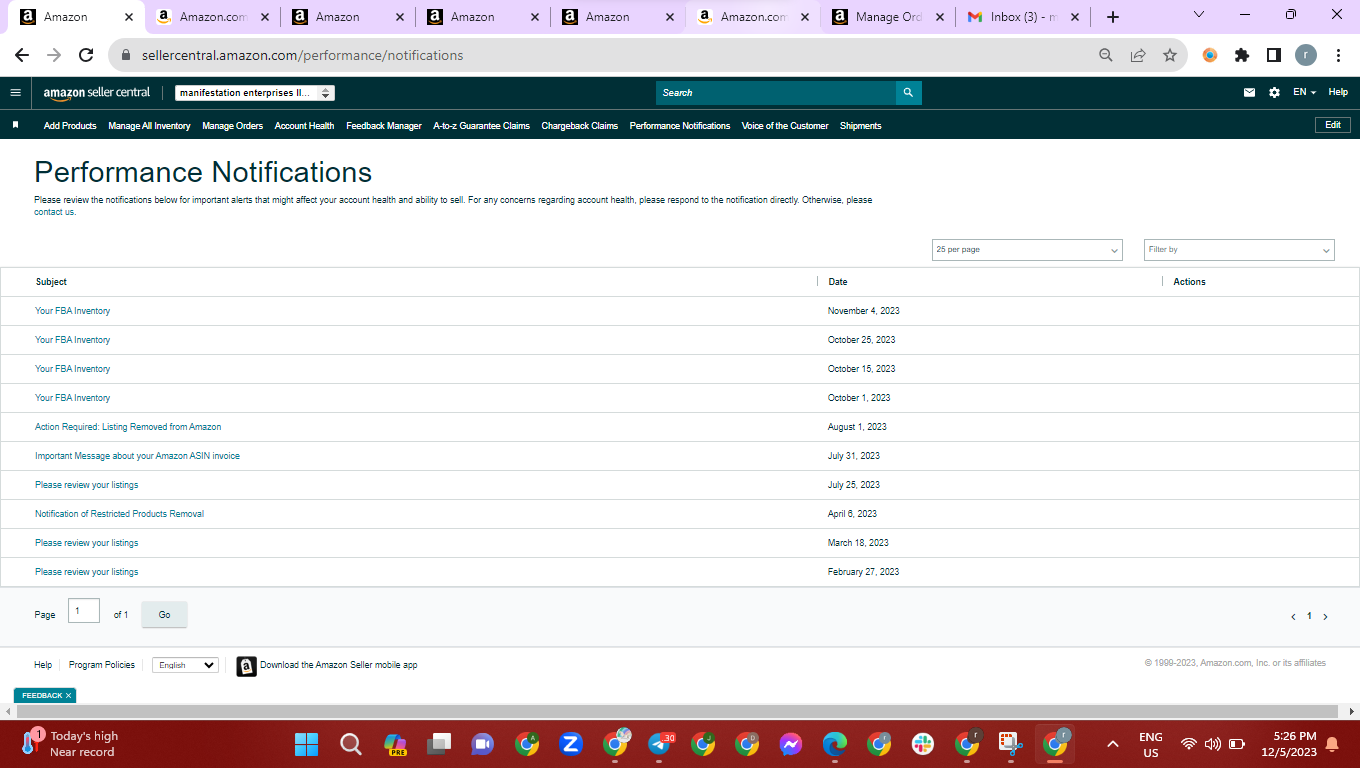Image resolution: width=1360 pixels, height=768 pixels.
Task: Open the July 25 Please review your listings
Action: tap(86, 485)
